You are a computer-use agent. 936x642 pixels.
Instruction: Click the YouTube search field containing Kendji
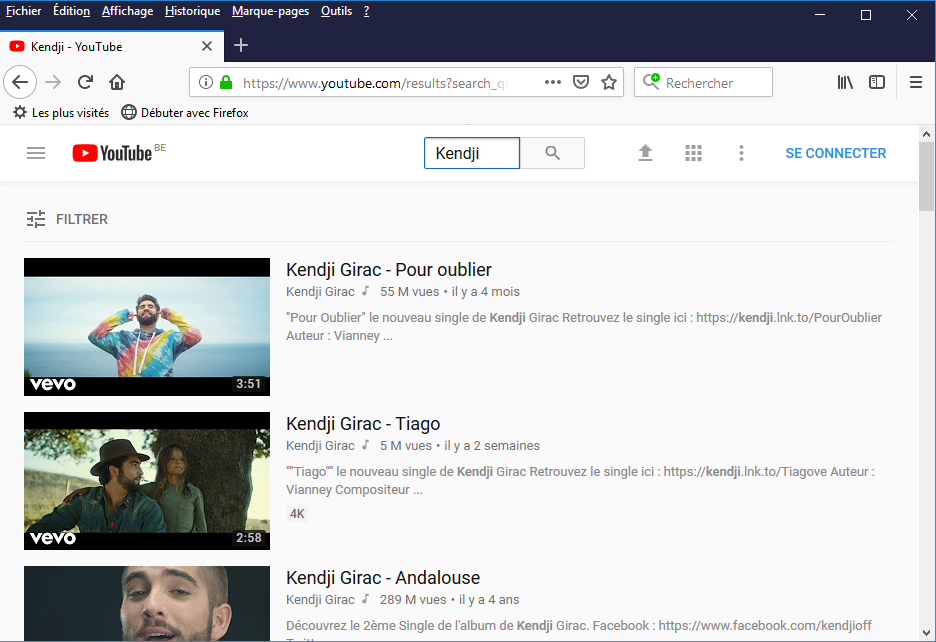pos(472,153)
